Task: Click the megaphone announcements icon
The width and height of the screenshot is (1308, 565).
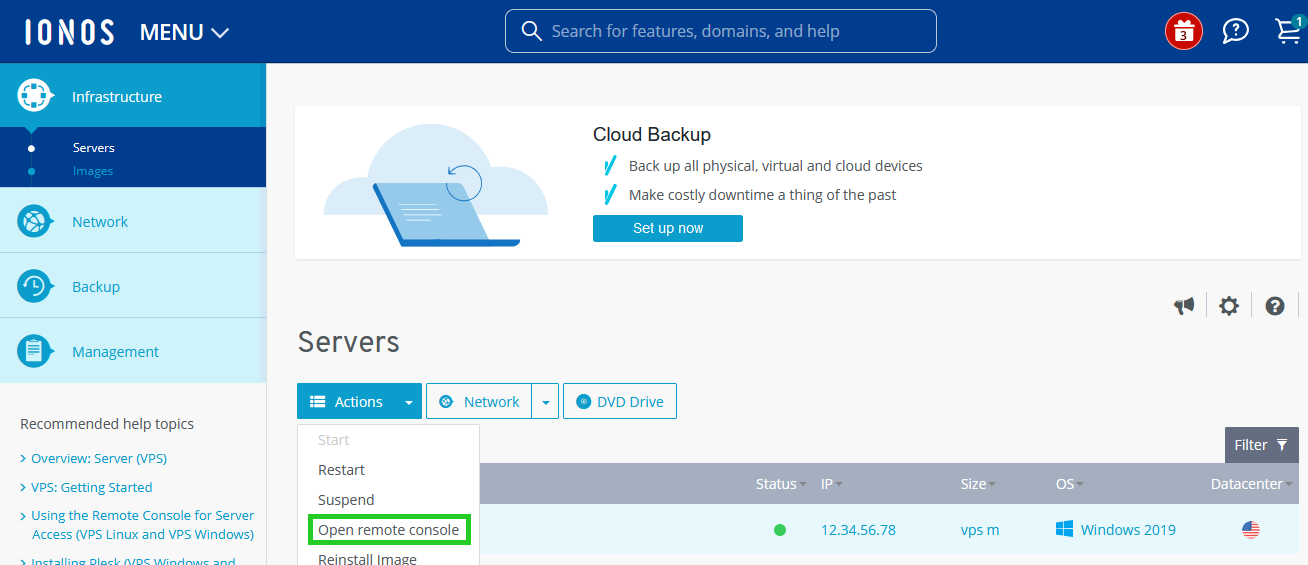Action: [x=1184, y=306]
